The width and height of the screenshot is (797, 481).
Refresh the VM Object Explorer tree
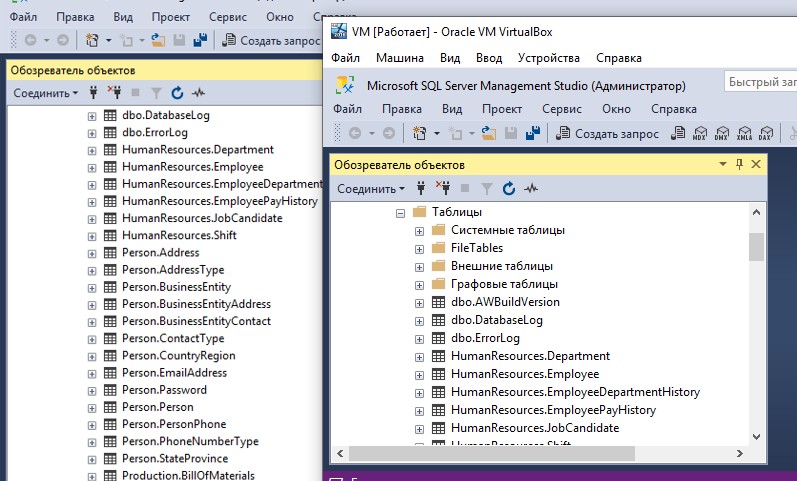pos(509,189)
